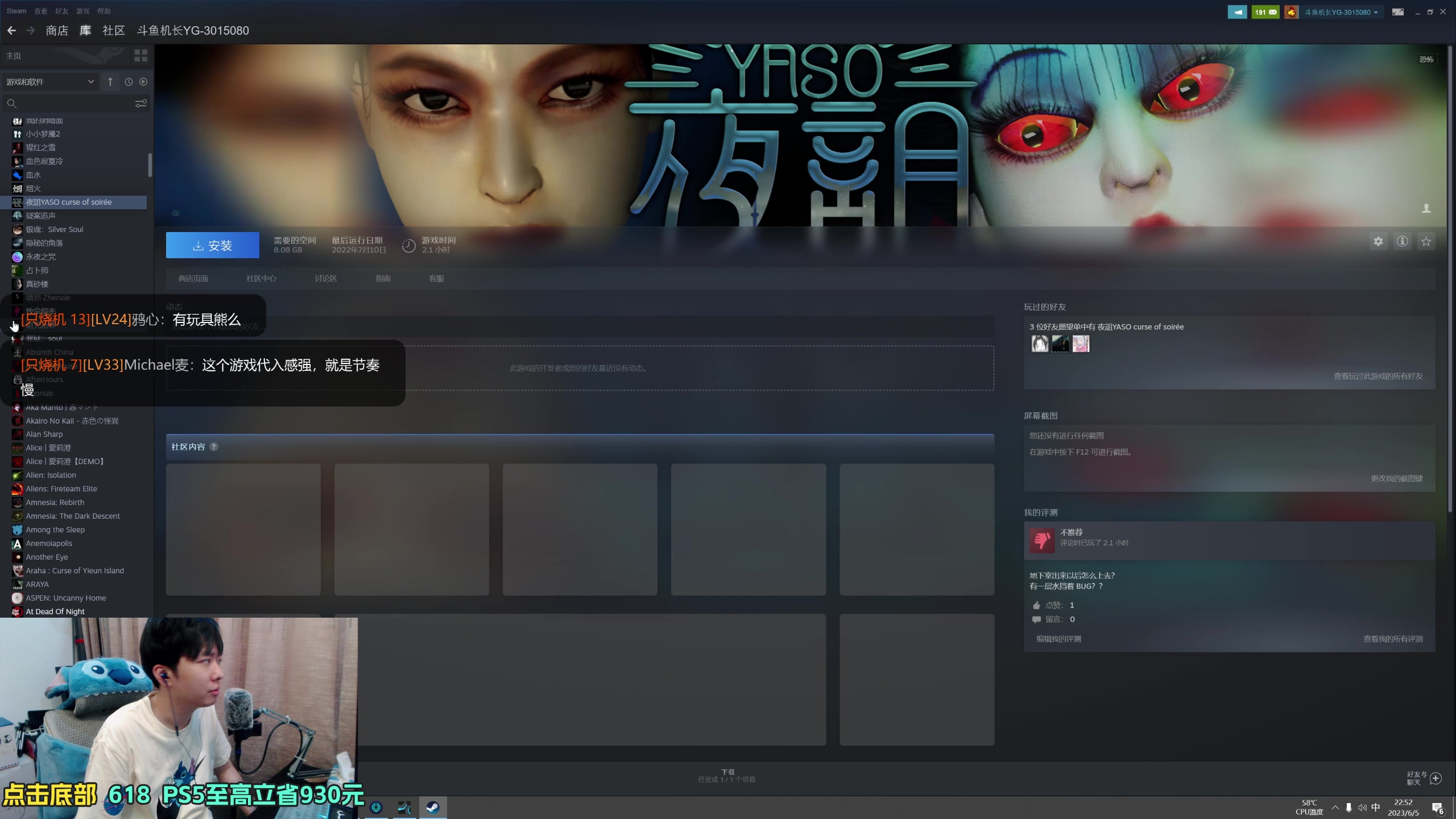This screenshot has height=819, width=1456.
Task: Click the 安装 install button
Action: [212, 245]
